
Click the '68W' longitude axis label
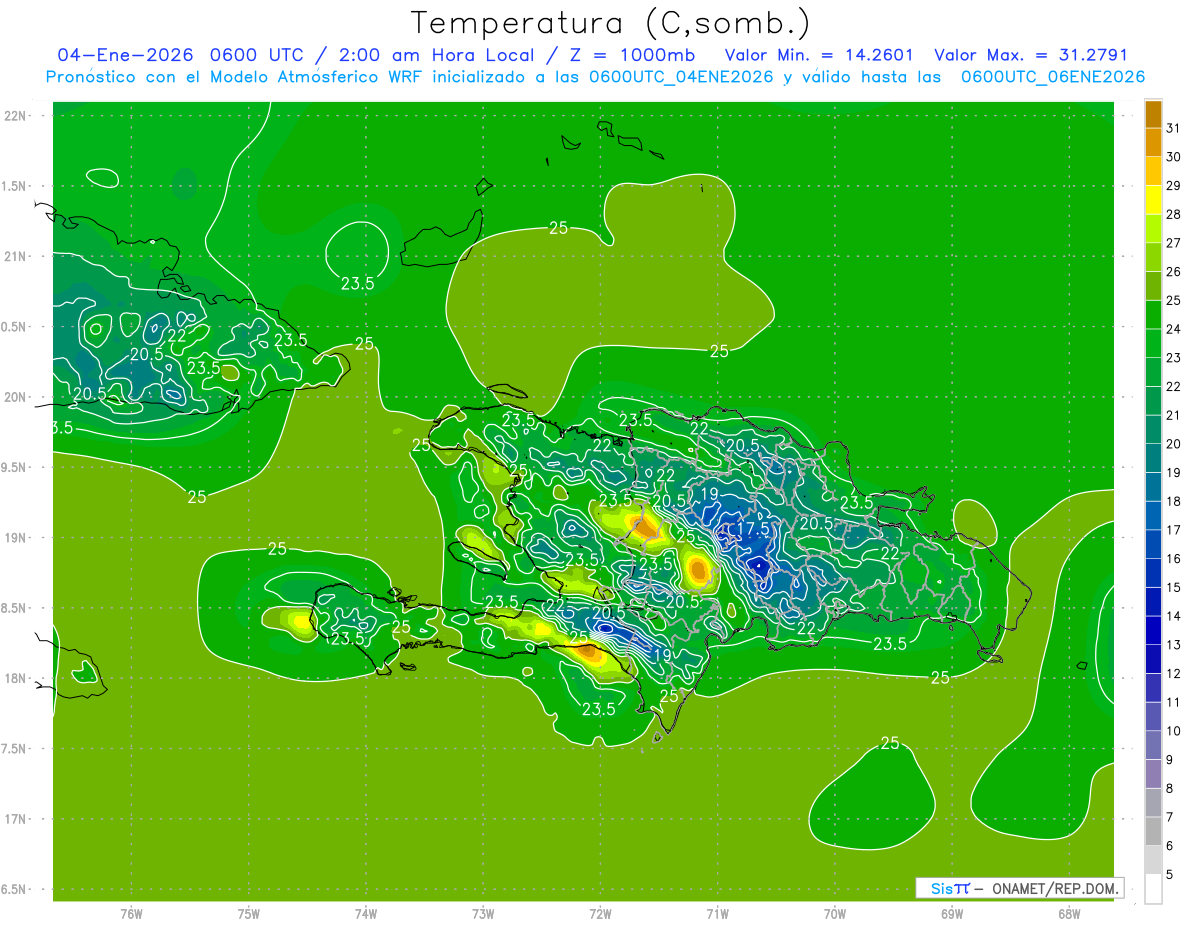point(1069,913)
